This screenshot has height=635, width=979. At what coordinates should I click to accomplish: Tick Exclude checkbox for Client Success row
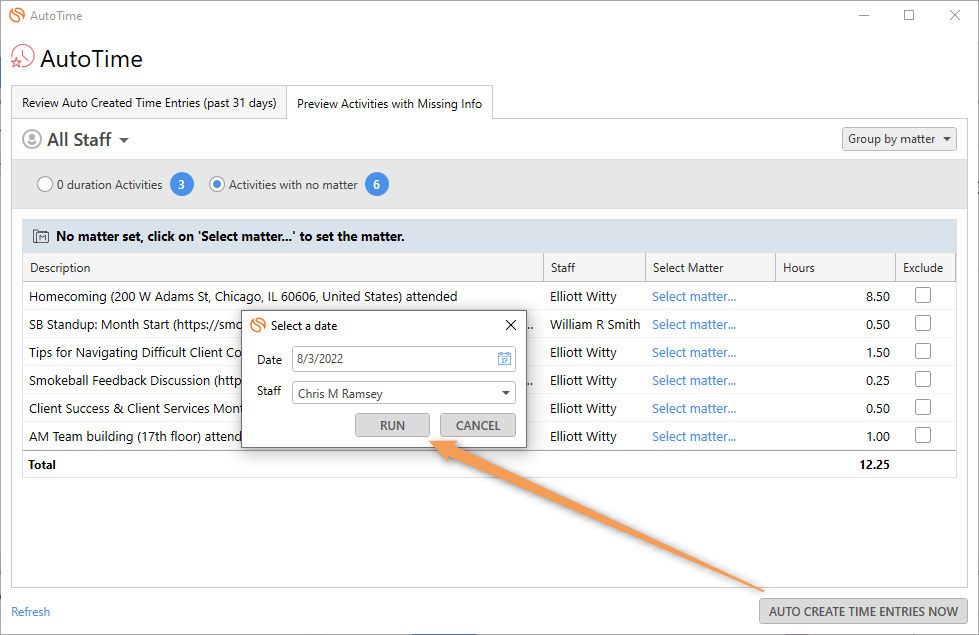pos(923,407)
